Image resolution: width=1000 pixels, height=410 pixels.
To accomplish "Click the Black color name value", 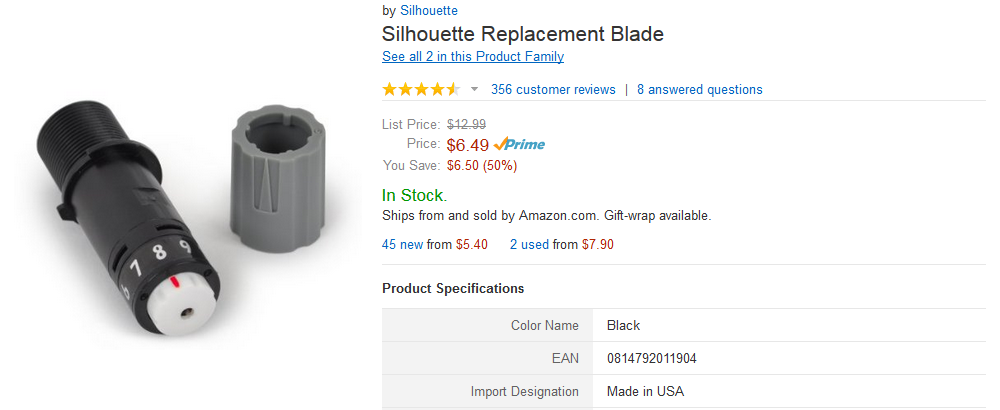I will pos(623,325).
